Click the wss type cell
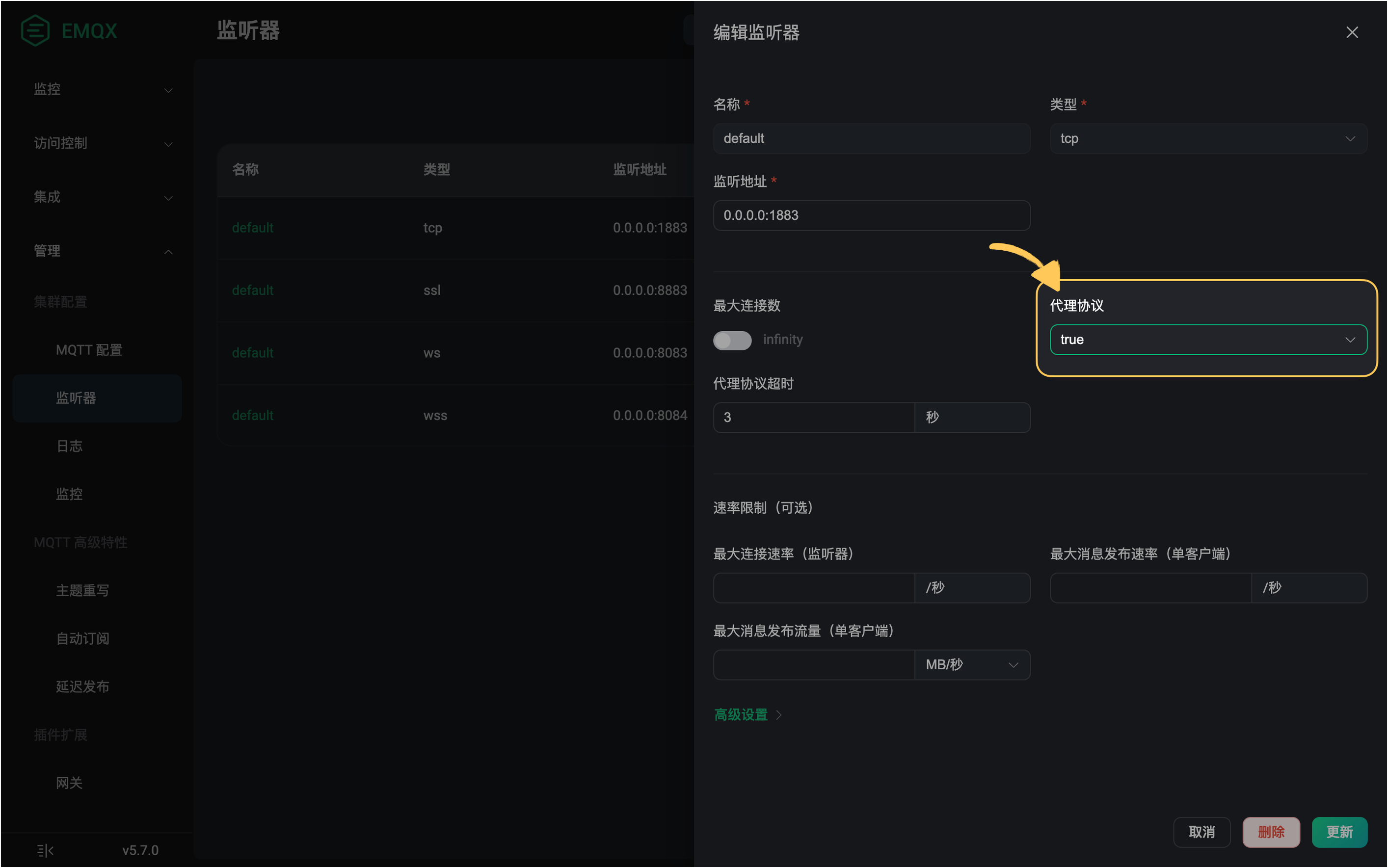This screenshot has height=868, width=1388. pos(435,416)
